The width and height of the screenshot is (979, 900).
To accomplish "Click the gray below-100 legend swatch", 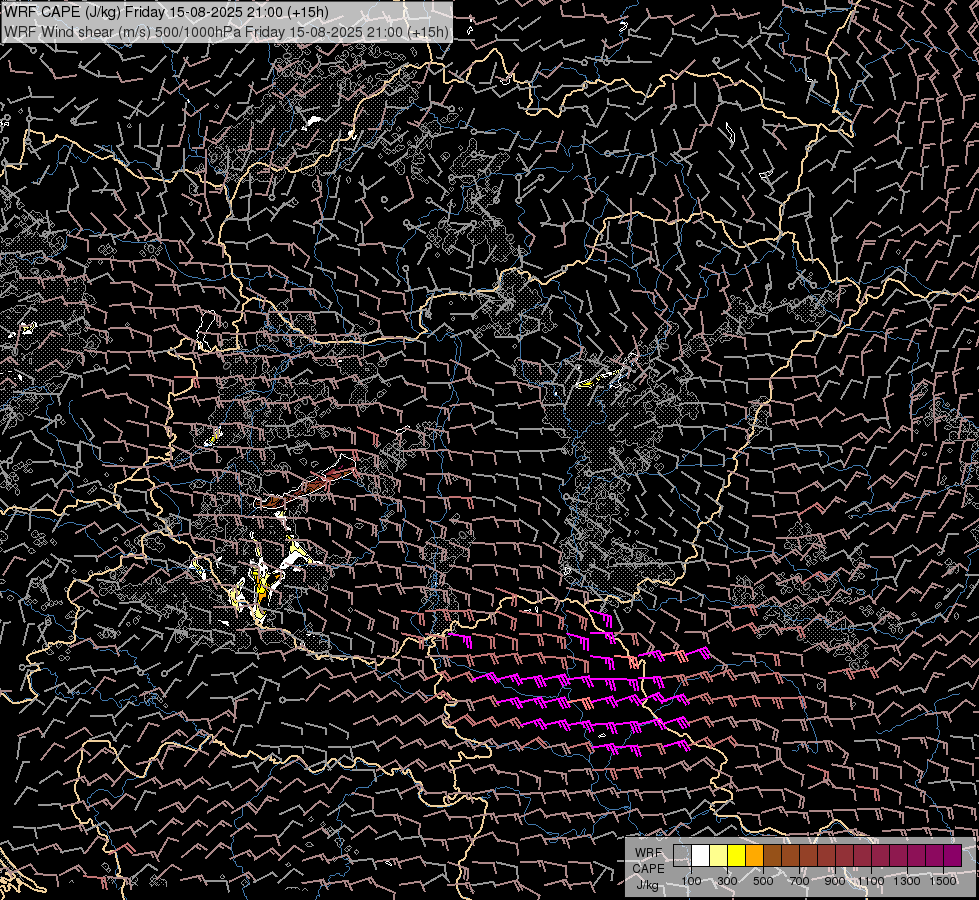I will click(x=682, y=856).
